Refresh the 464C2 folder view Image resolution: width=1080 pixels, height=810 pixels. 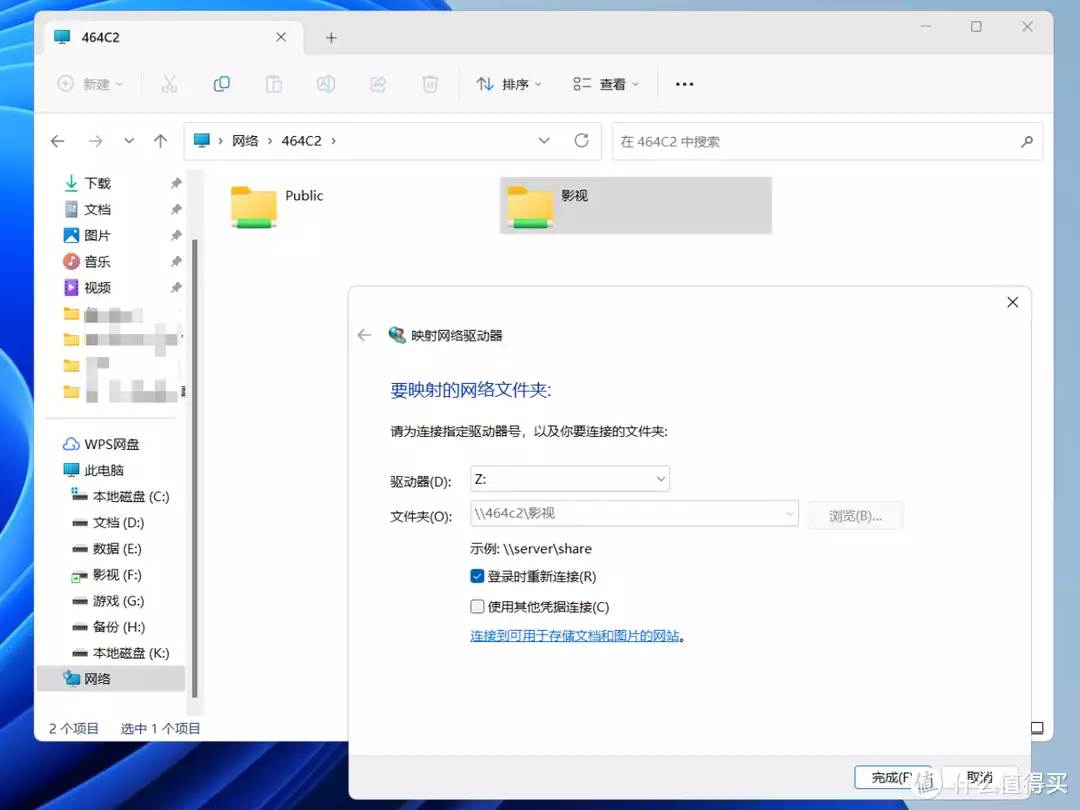pyautogui.click(x=581, y=141)
